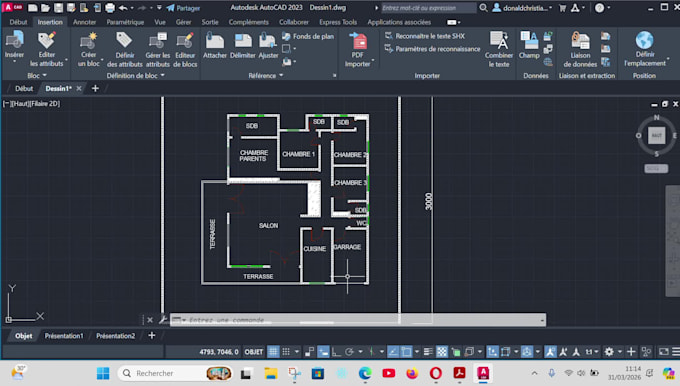
Task: Select the Délimiter tool
Action: (243, 46)
